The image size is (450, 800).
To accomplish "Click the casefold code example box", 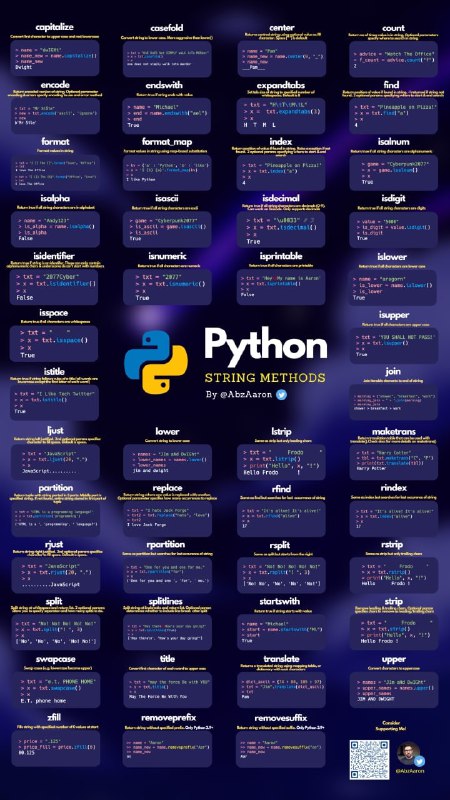I will coord(167,59).
